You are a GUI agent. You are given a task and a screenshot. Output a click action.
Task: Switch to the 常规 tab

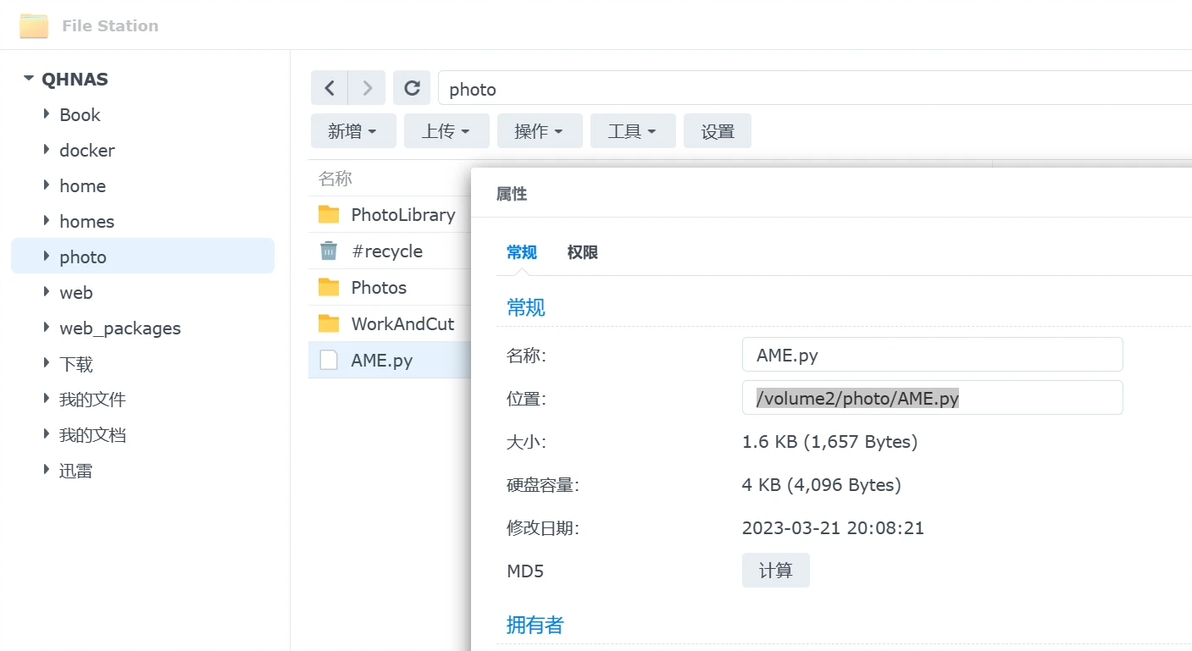[x=522, y=252]
